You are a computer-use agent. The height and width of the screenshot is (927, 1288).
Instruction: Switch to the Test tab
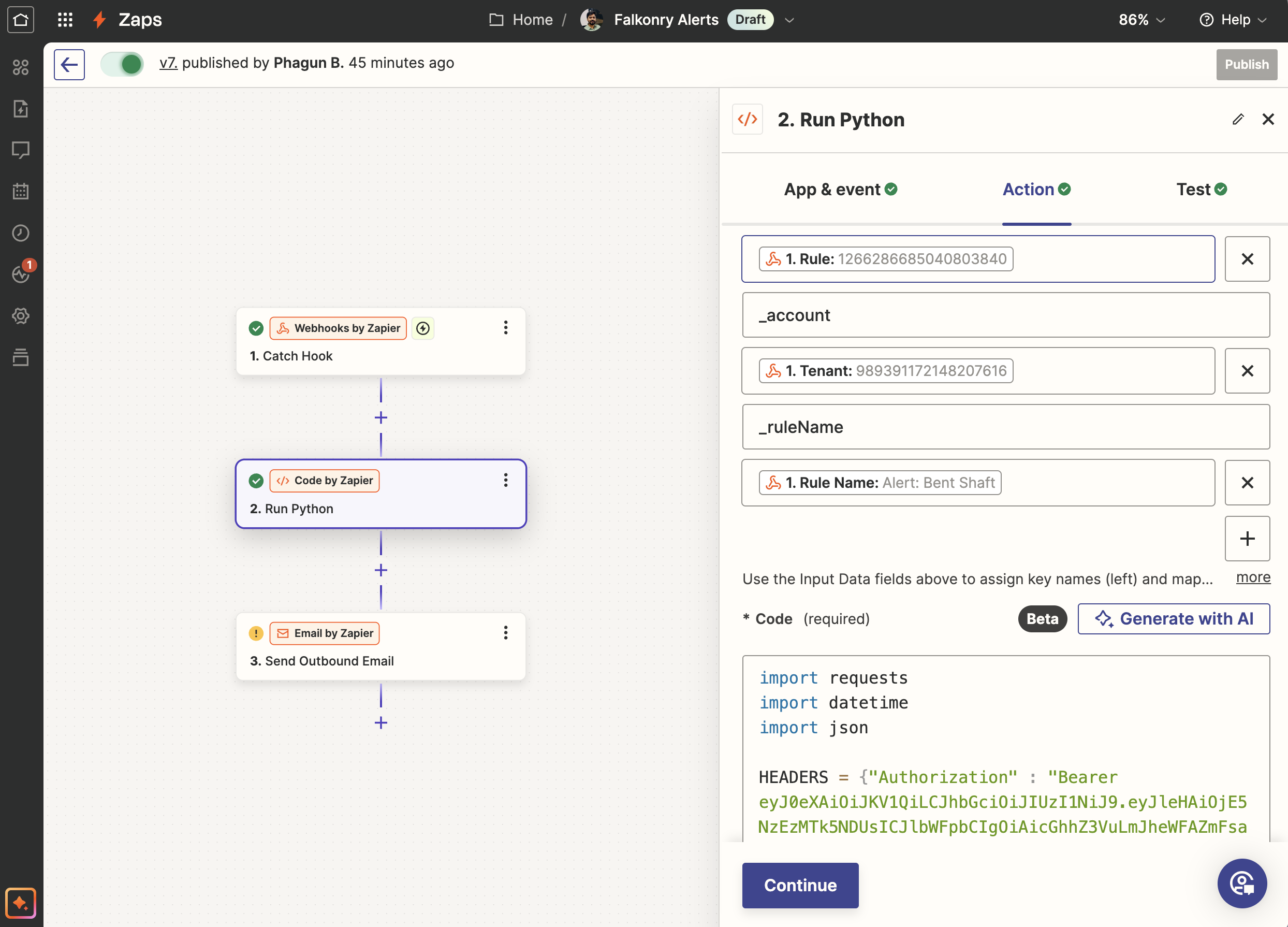[1202, 189]
